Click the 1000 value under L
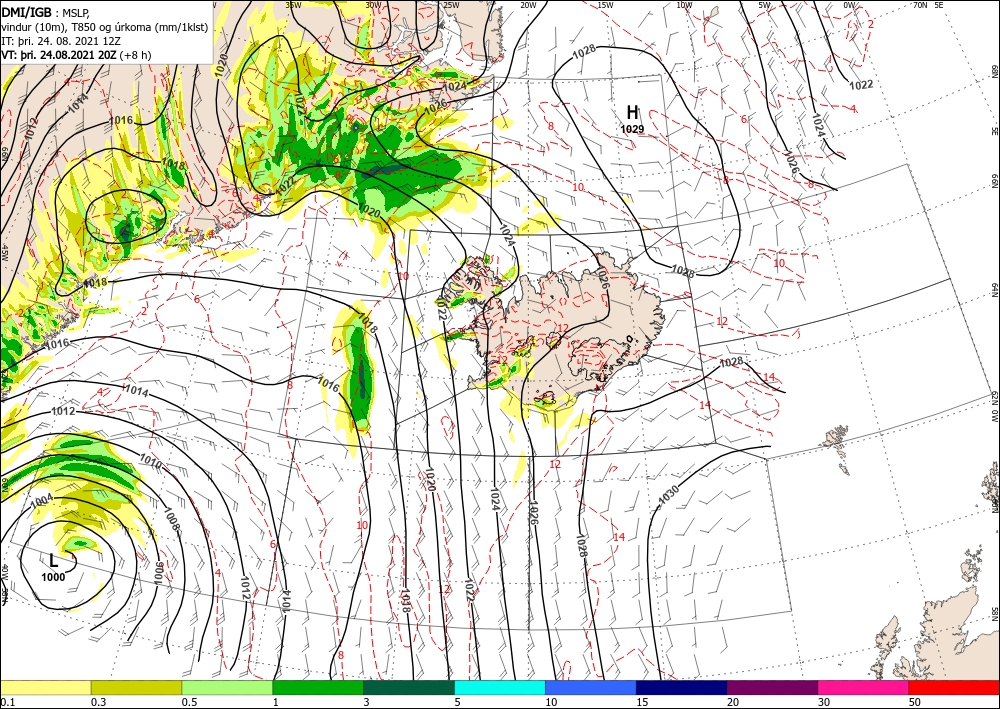 pyautogui.click(x=53, y=578)
